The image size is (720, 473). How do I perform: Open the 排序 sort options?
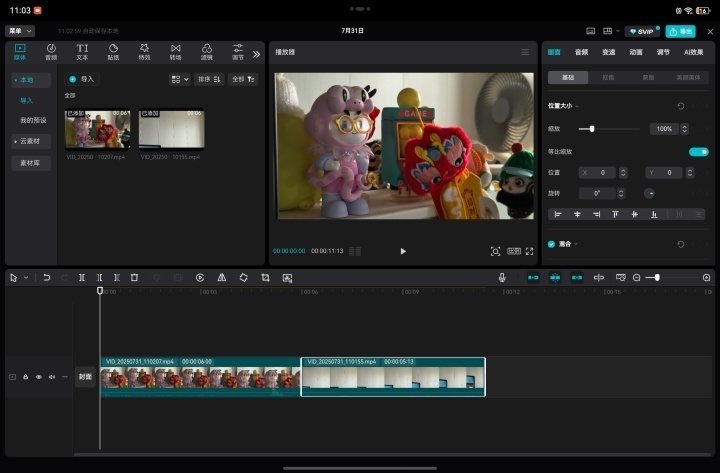click(209, 79)
